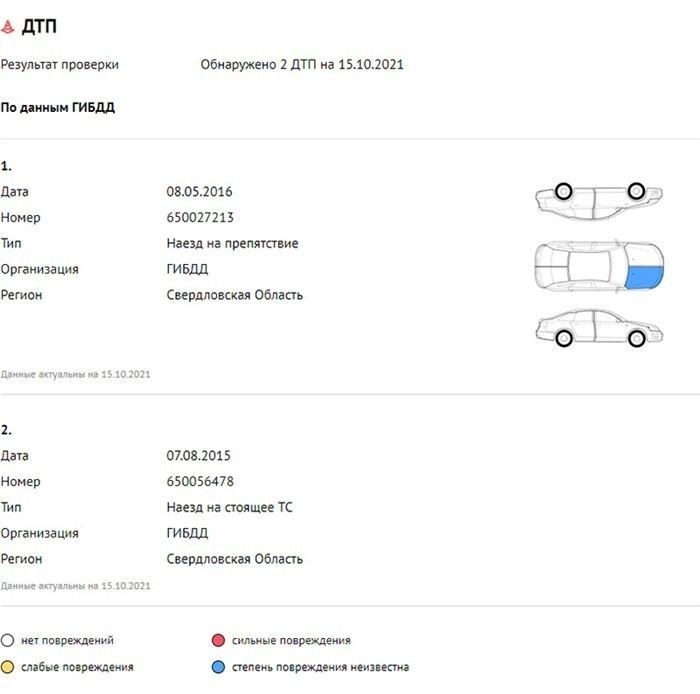Screen dimensions: 700x694
Task: Click the ДТП page title
Action: pos(39,27)
